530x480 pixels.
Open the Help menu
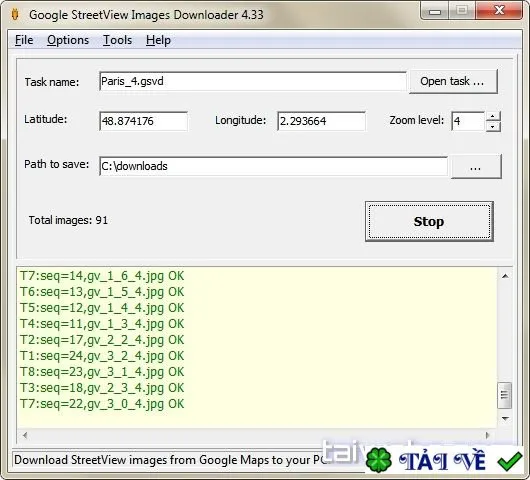158,40
